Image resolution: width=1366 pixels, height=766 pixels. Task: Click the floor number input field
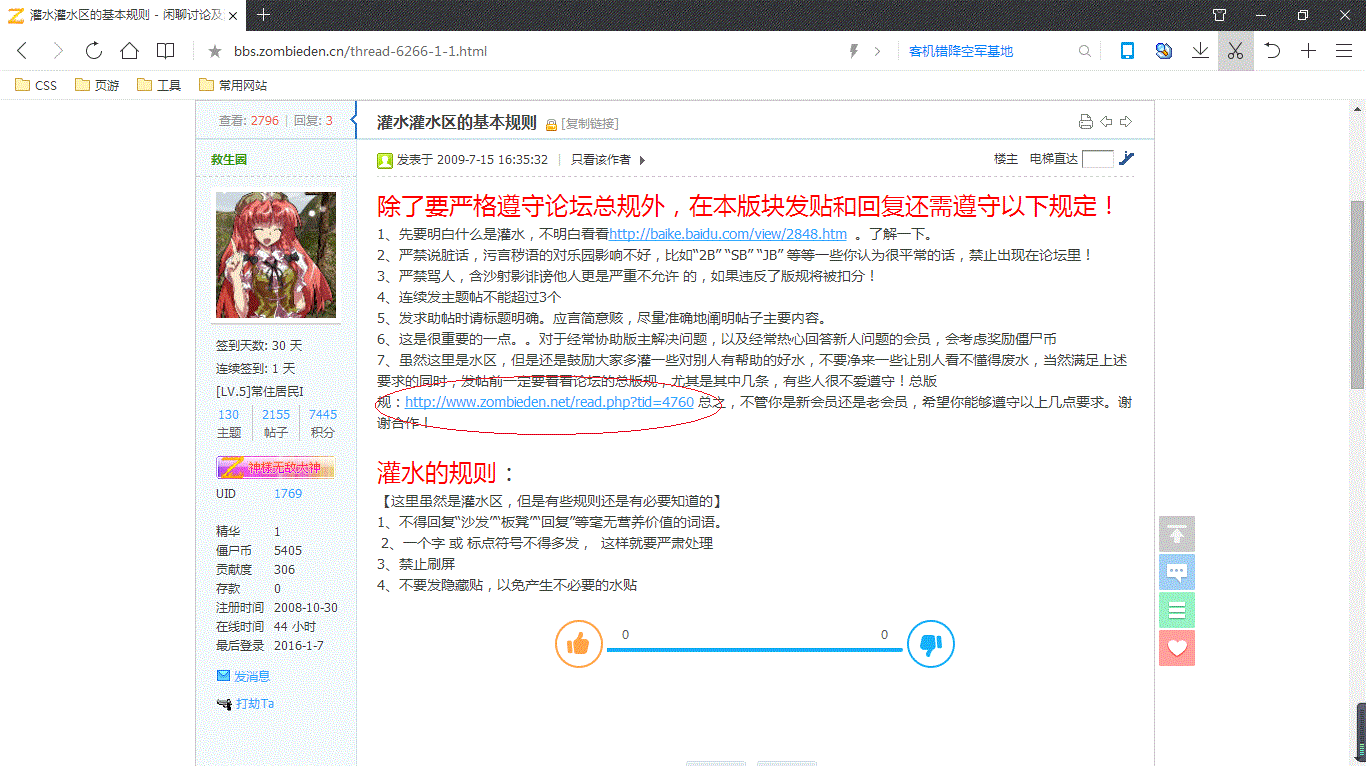pos(1097,158)
